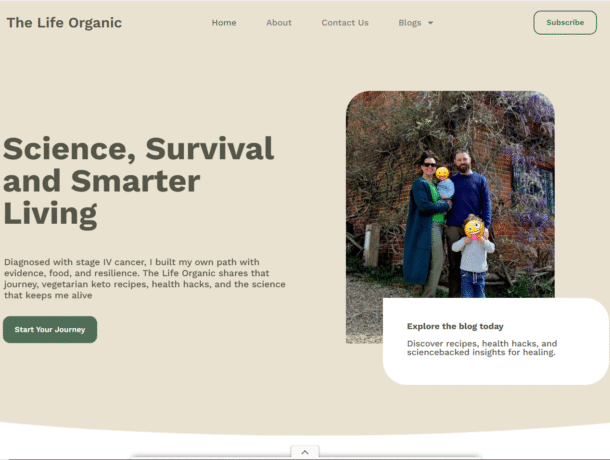Click the 'Discover recipes, health hacks' card text
Viewport: 610px width, 460px height.
481,347
